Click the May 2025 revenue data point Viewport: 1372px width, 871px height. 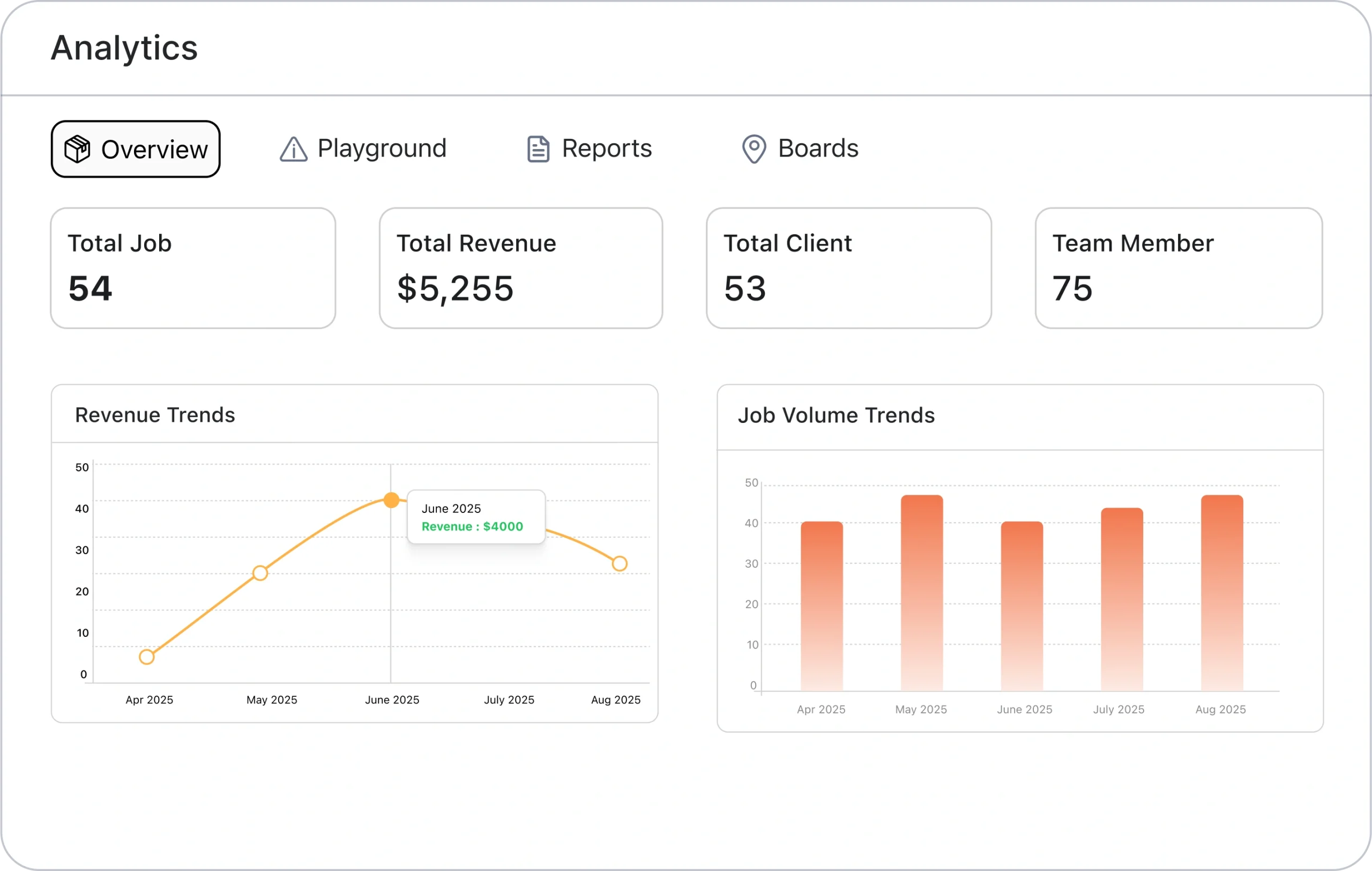click(x=260, y=573)
